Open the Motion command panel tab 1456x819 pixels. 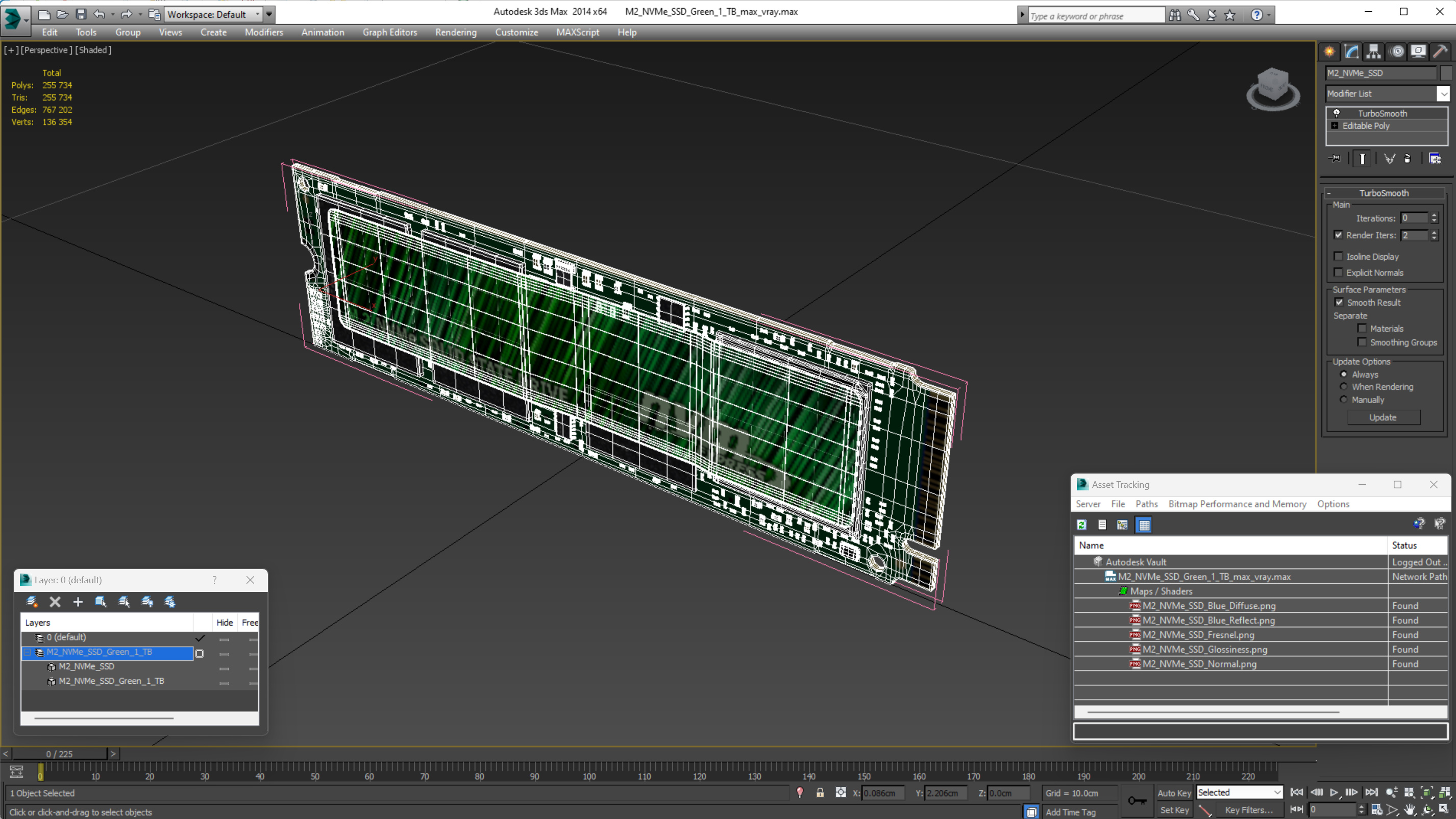coord(1397,52)
